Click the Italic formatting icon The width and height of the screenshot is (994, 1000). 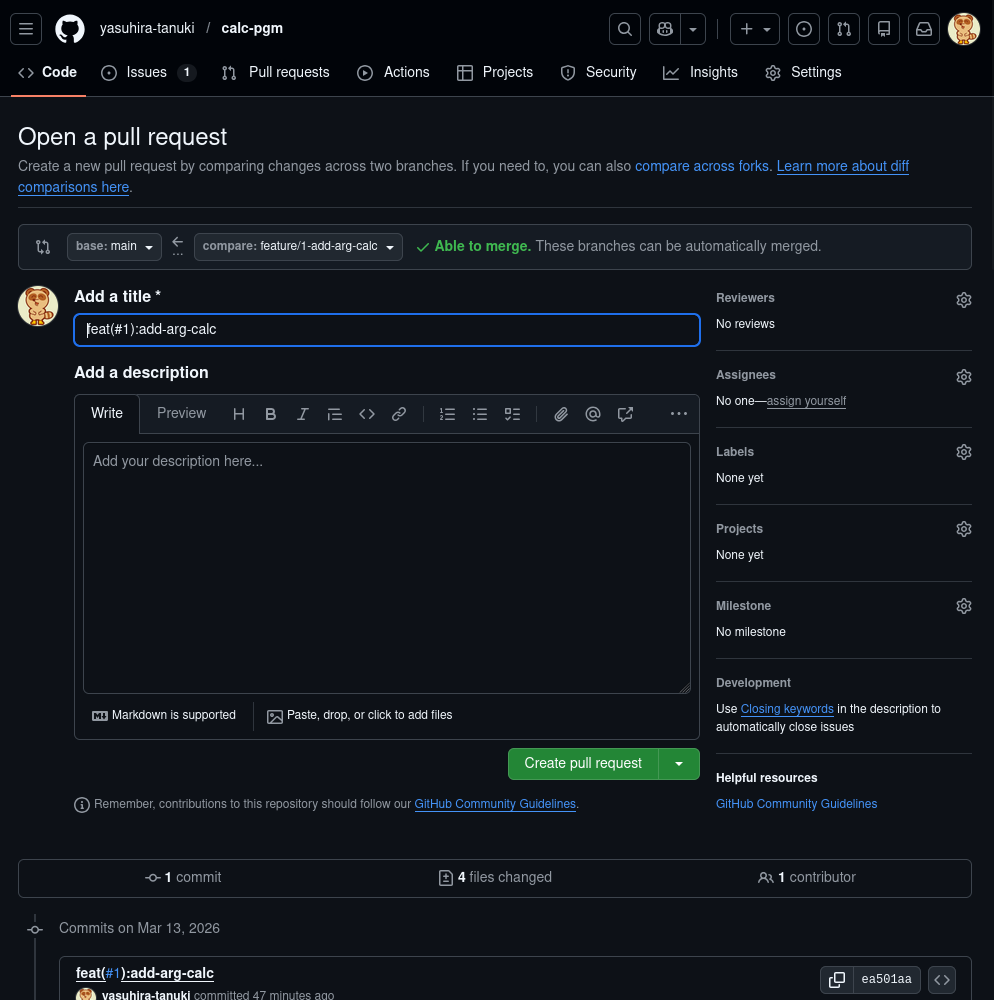302,414
